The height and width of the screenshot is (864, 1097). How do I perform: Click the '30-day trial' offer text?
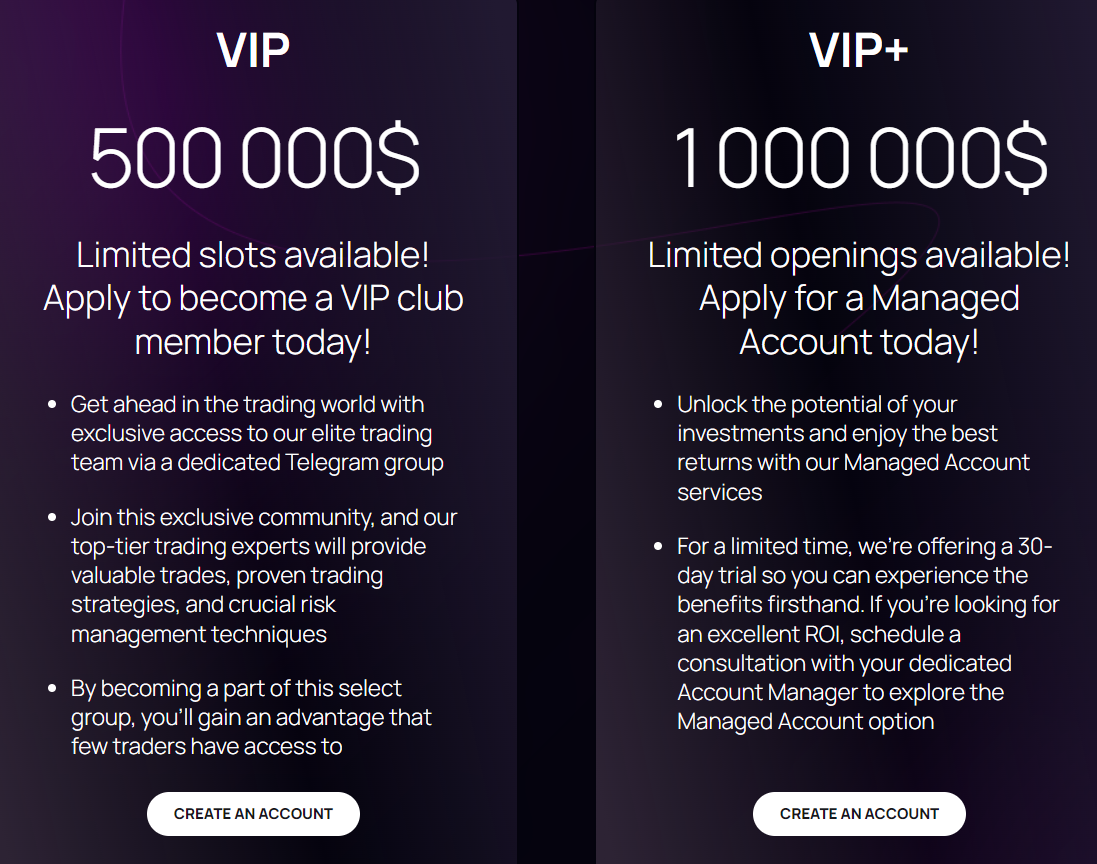(x=865, y=560)
